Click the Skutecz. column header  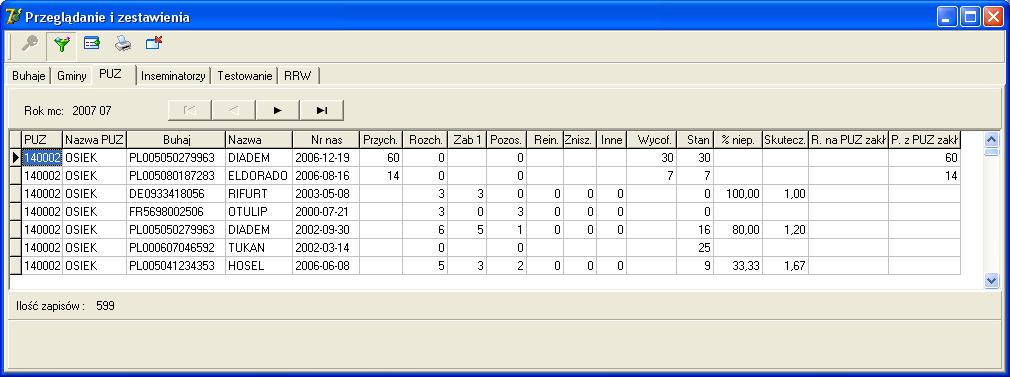(785, 139)
